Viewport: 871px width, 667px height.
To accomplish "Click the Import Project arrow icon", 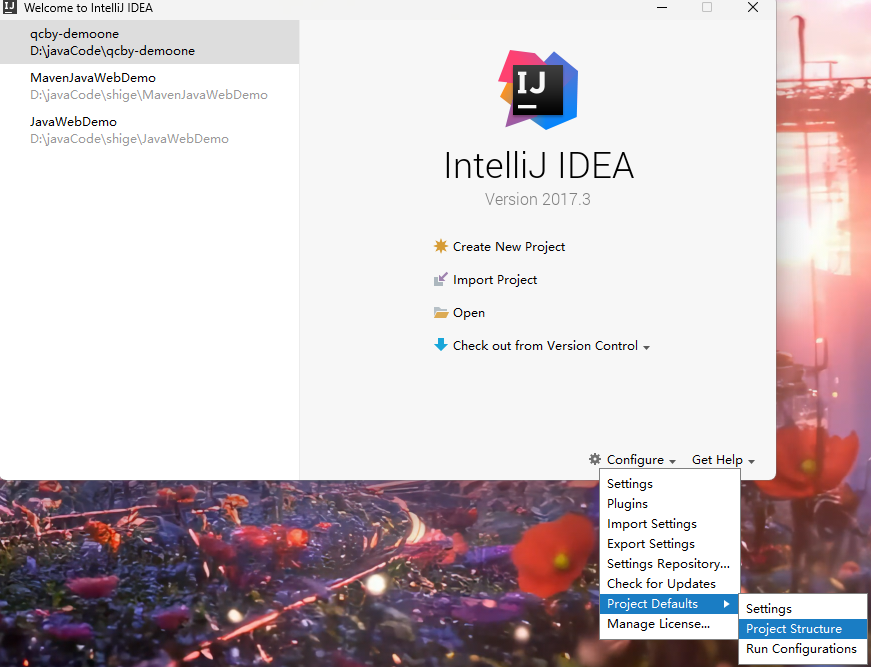I will [x=440, y=279].
